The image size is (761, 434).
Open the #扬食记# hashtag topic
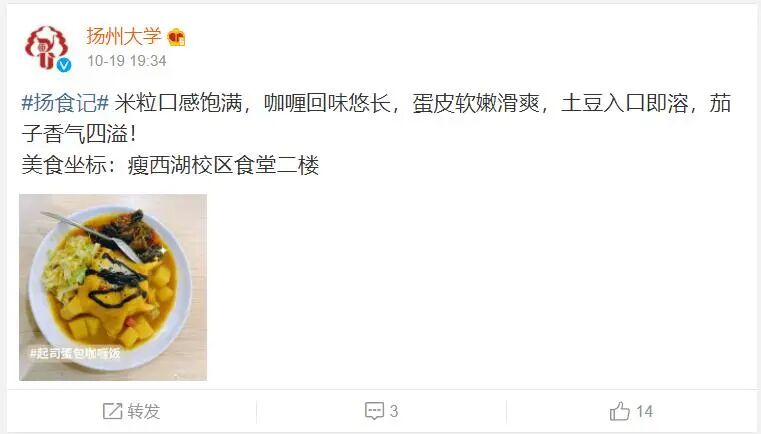click(65, 103)
